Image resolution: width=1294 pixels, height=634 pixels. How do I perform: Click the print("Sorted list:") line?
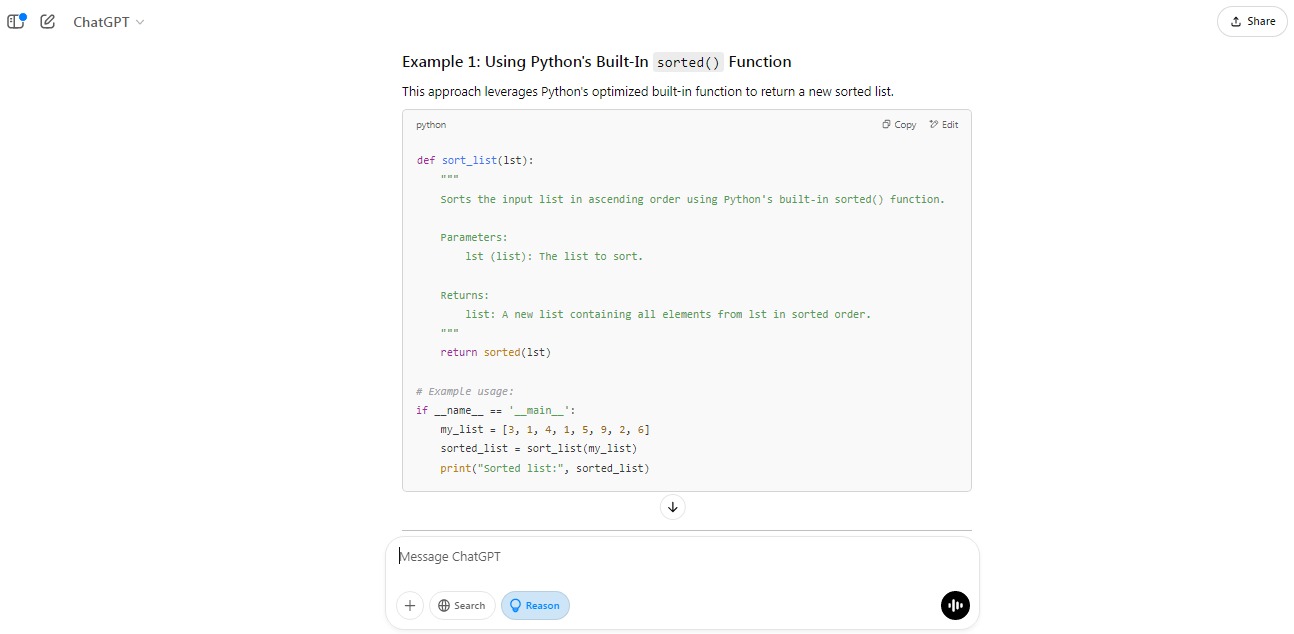tap(544, 468)
